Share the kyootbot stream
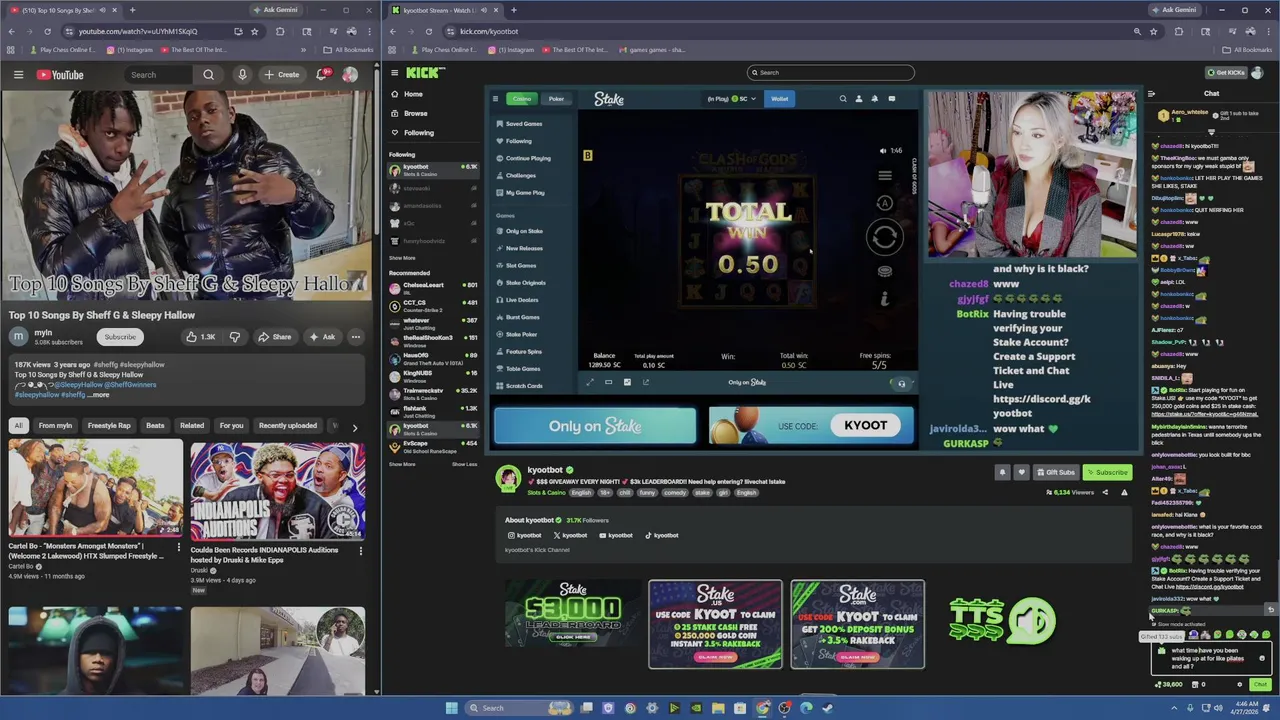The image size is (1280, 720). 1105,492
